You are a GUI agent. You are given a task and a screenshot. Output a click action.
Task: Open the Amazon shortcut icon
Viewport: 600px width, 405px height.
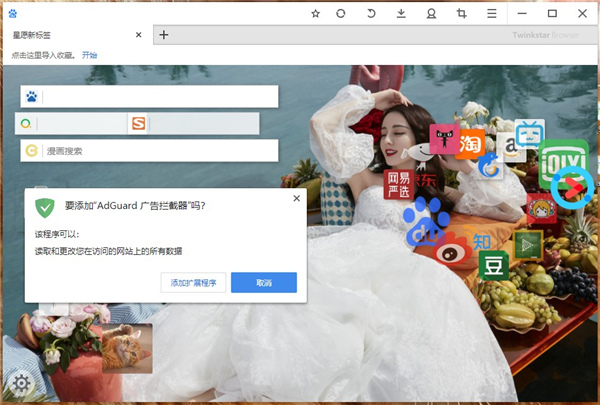(x=513, y=148)
